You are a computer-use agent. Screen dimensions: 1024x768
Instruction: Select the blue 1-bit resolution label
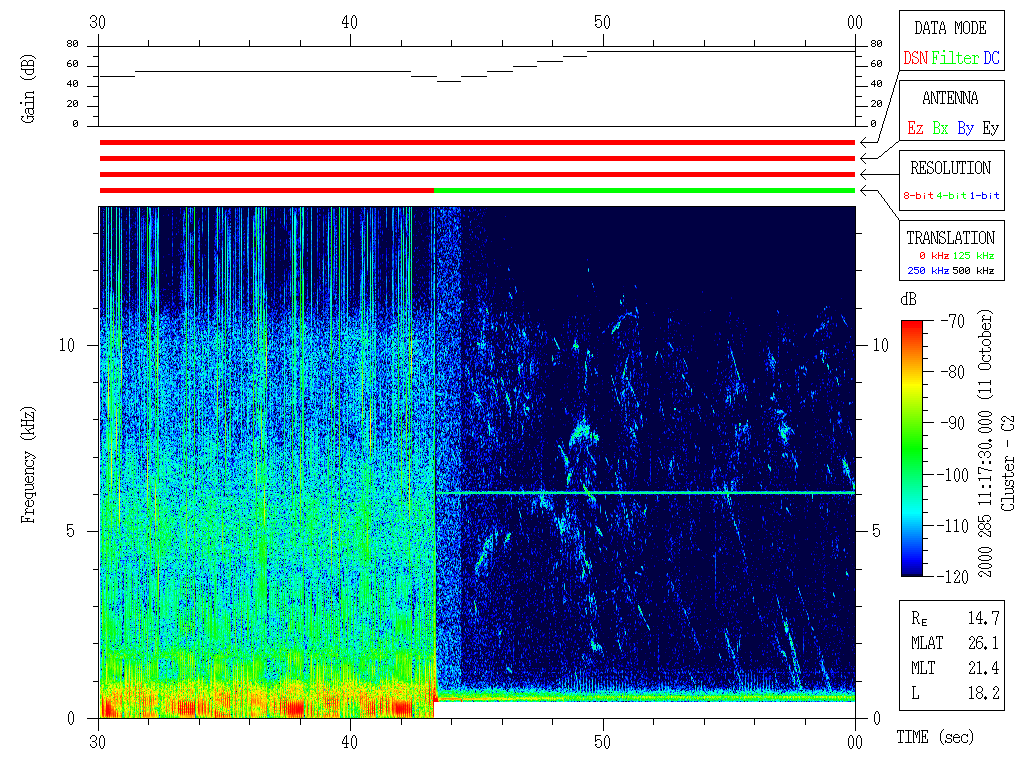[x=986, y=196]
